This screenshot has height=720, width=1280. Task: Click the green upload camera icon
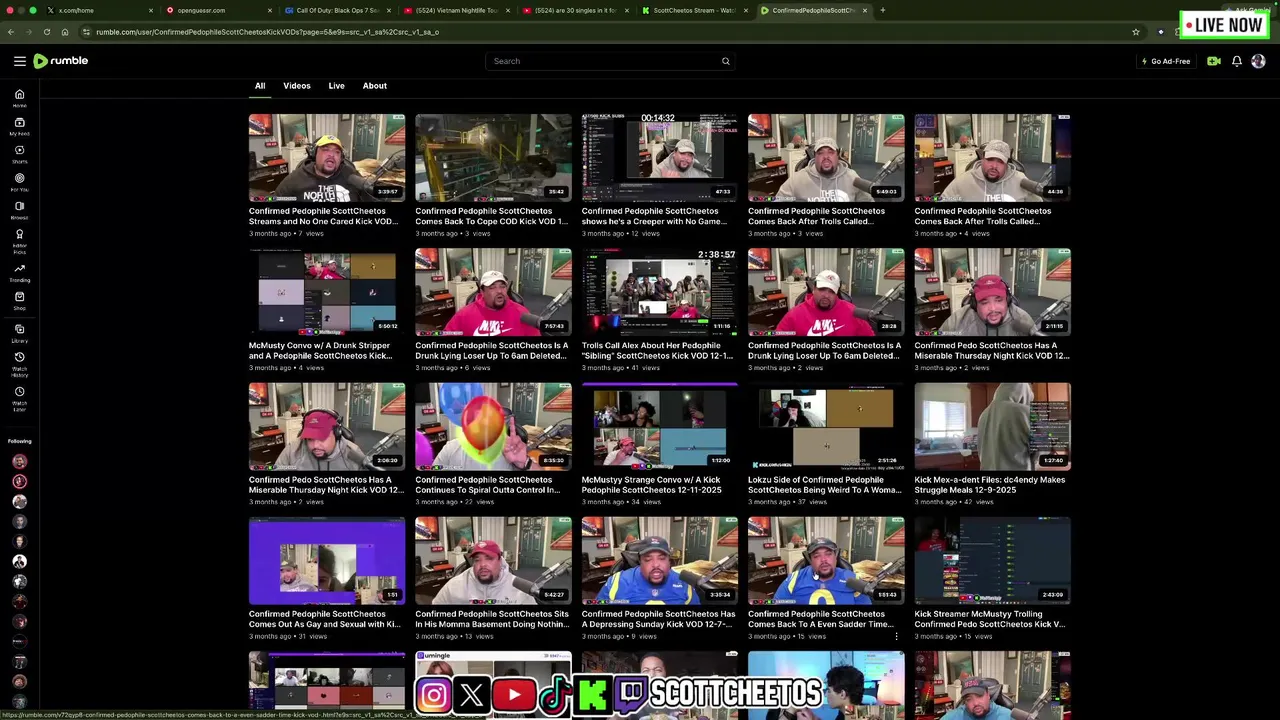(1213, 61)
